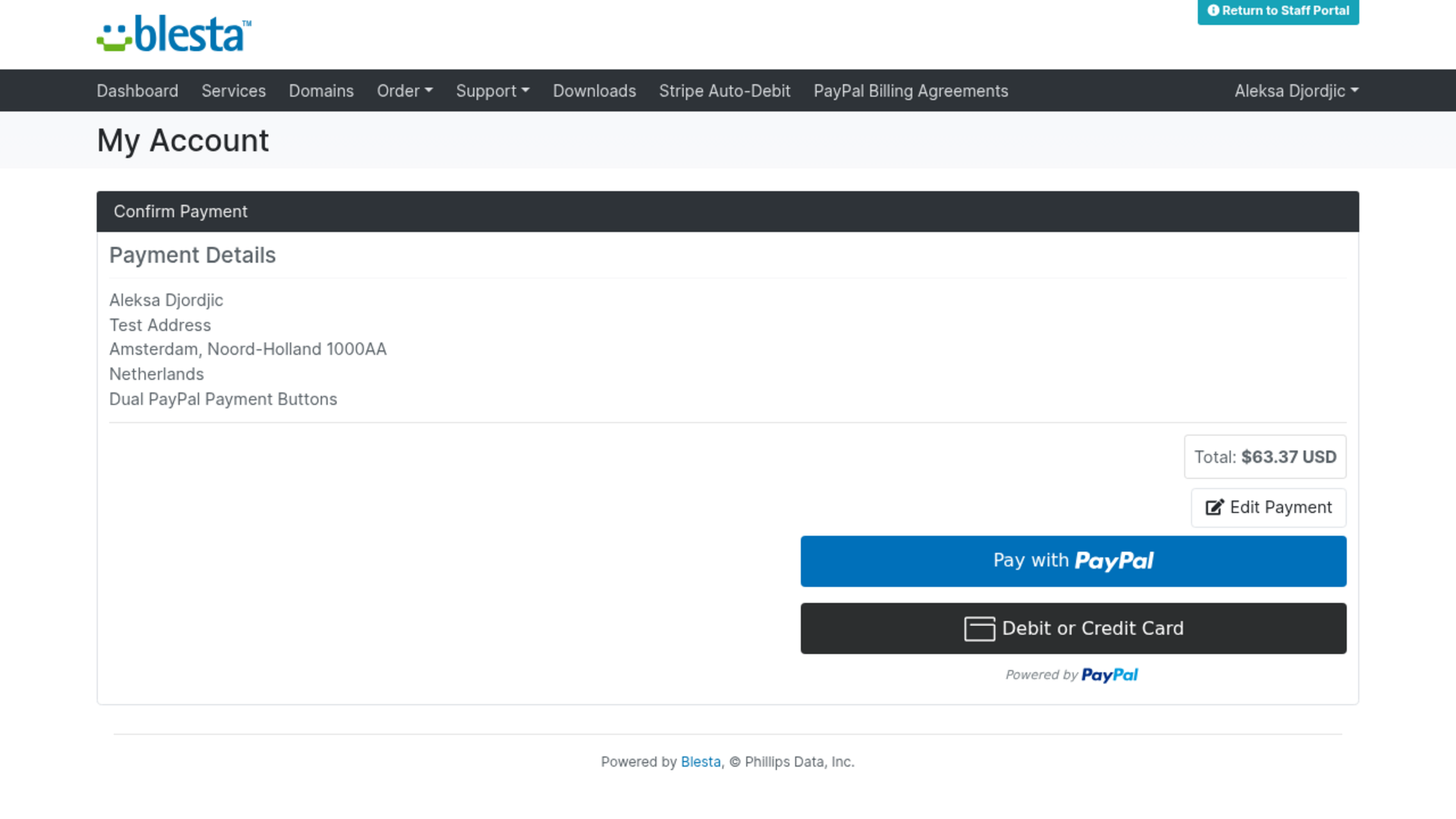Click the Payment Details heading
Image resolution: width=1456 pixels, height=819 pixels.
tap(193, 256)
